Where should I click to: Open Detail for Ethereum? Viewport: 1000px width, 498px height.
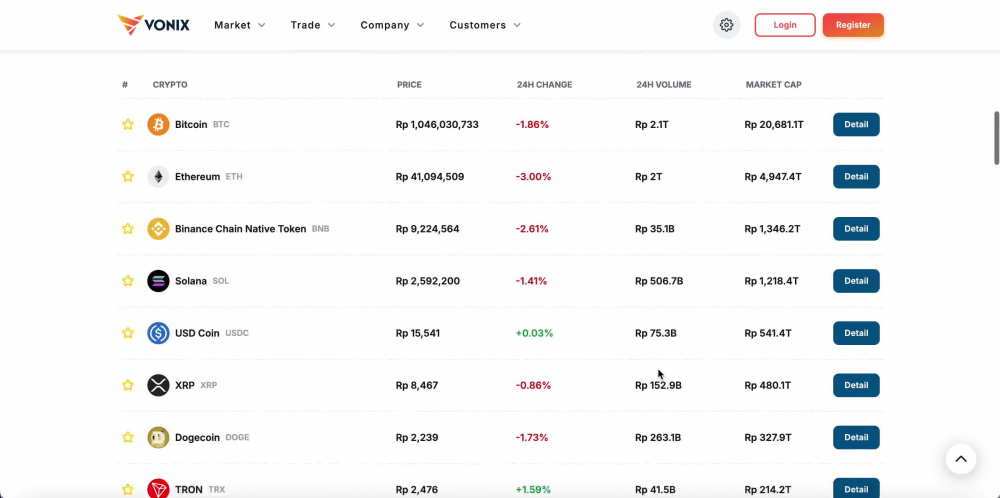pos(857,177)
